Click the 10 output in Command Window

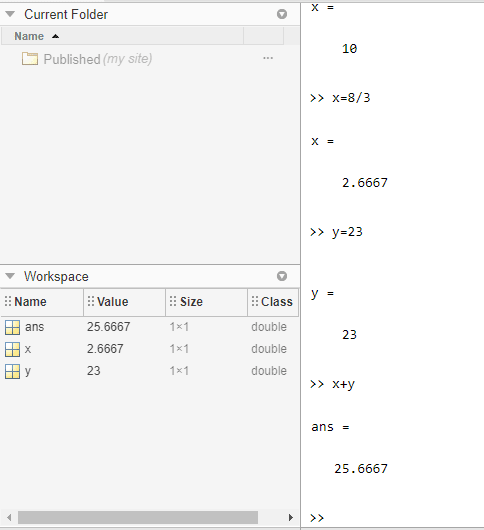tap(349, 49)
